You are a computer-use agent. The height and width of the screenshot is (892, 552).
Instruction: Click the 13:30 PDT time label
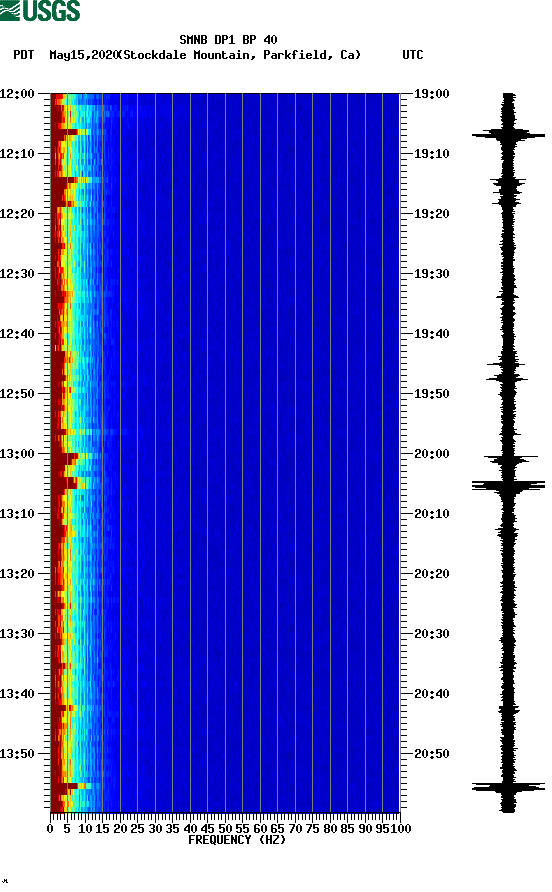[18, 634]
